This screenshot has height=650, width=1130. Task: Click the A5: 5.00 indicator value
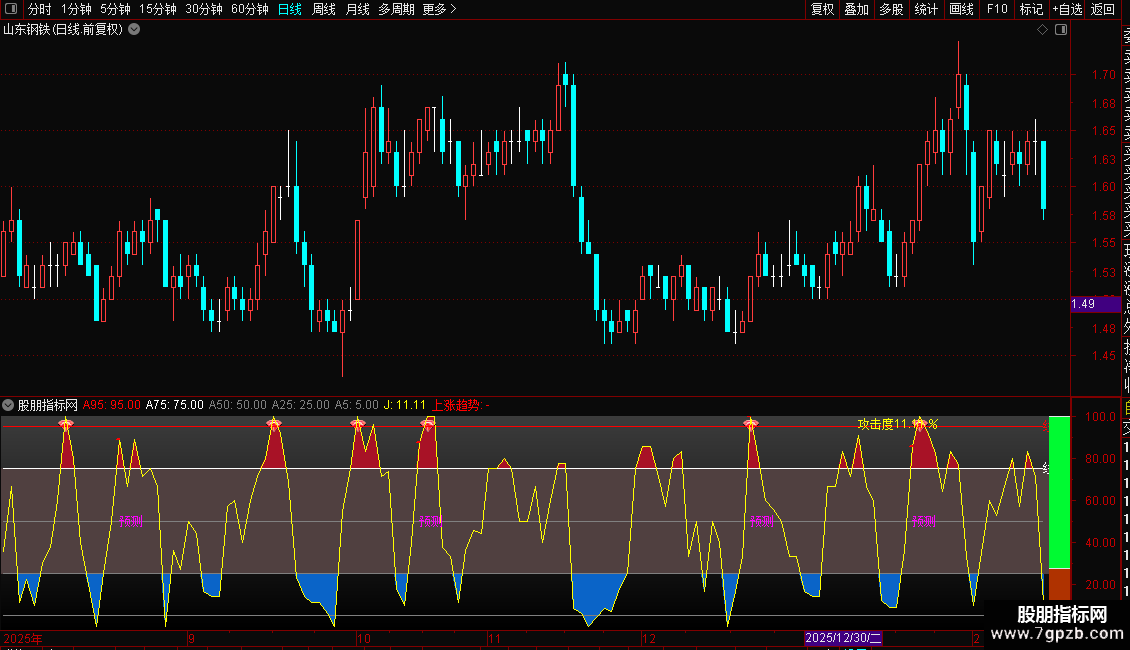coord(357,405)
